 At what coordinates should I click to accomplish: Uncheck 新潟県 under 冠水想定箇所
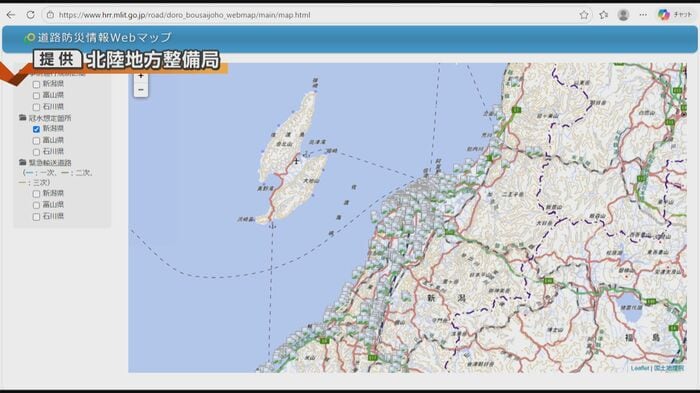pos(36,129)
